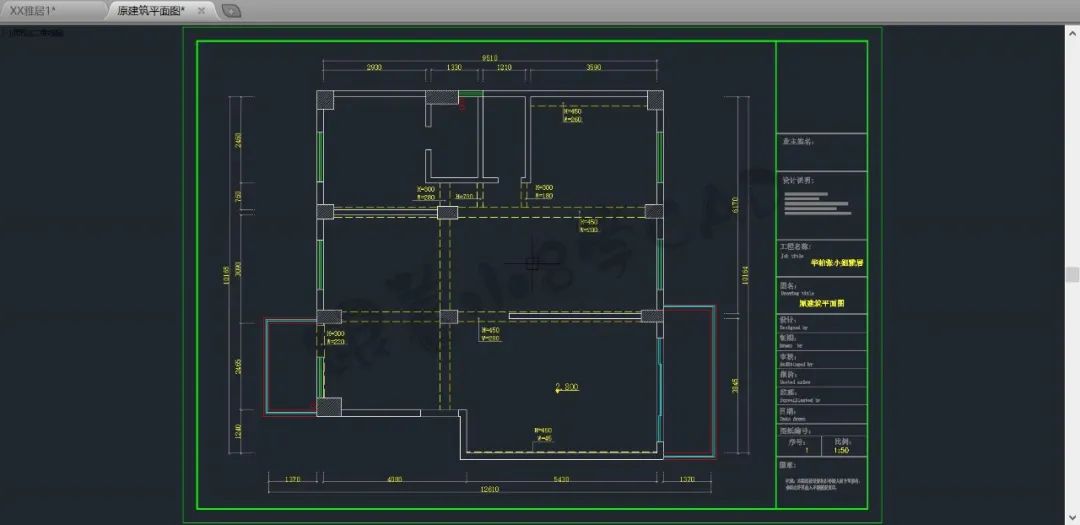Select the 5430 bottom dimension text

pyautogui.click(x=561, y=479)
